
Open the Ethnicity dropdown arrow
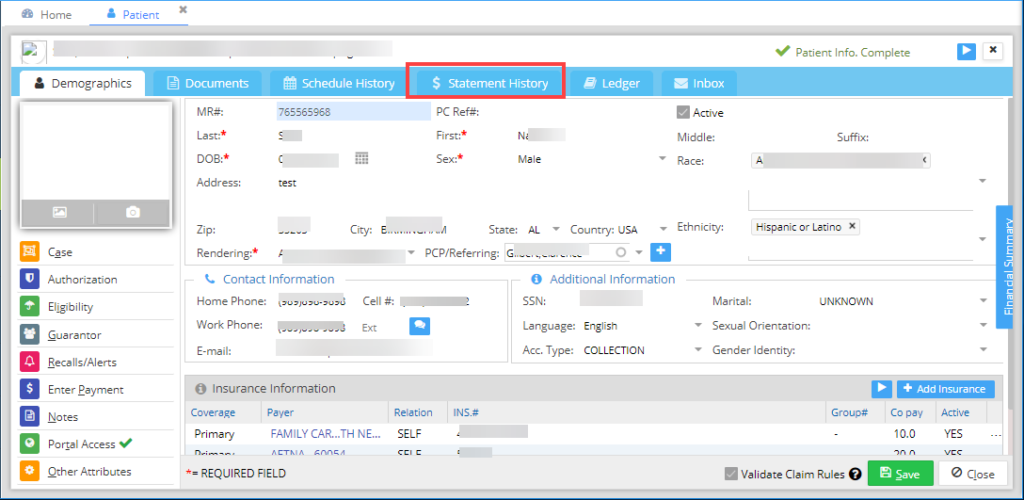(982, 240)
